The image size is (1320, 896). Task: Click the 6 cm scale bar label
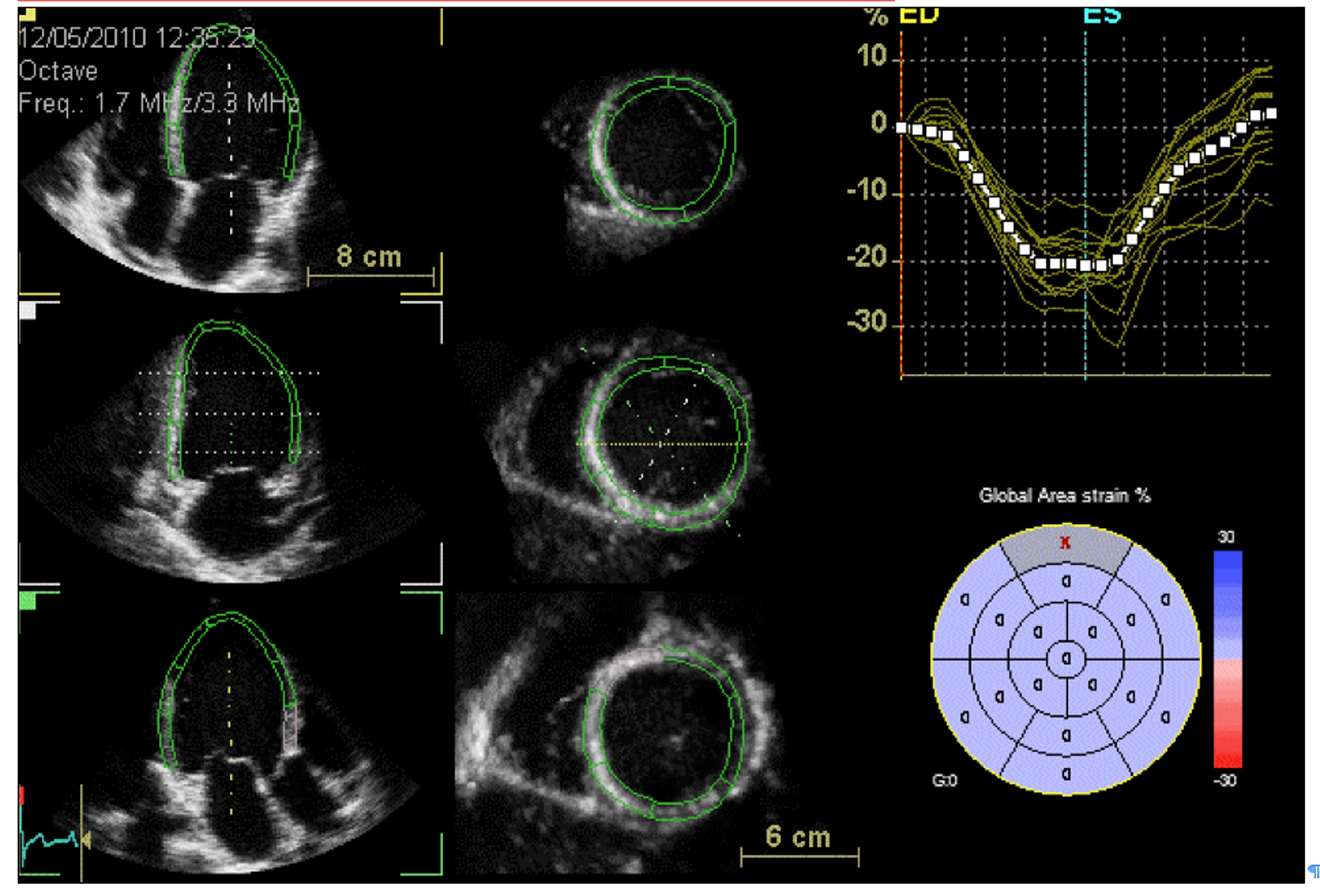(x=798, y=837)
